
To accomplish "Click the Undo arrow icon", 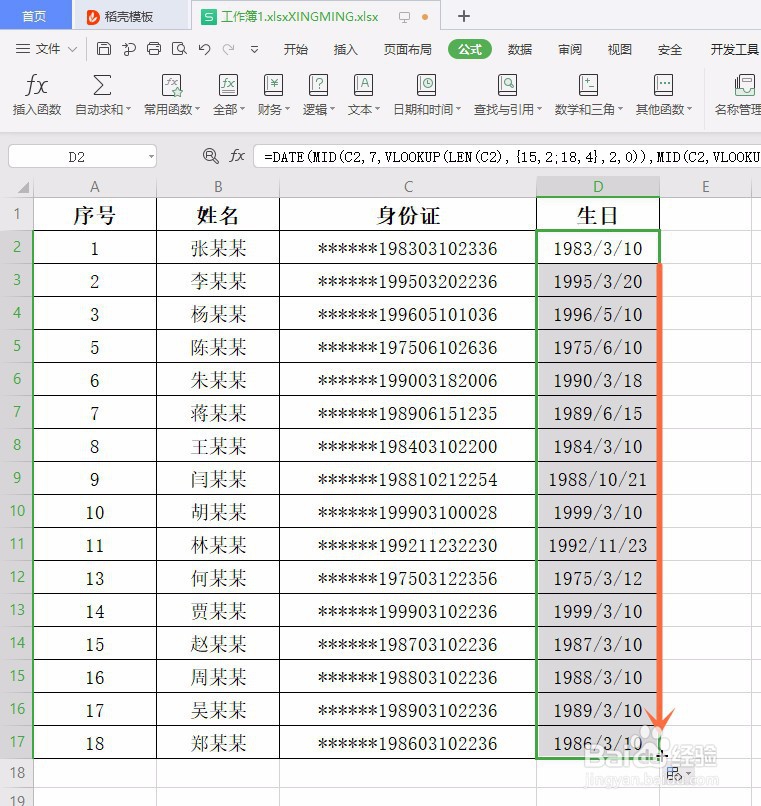I will click(x=205, y=49).
